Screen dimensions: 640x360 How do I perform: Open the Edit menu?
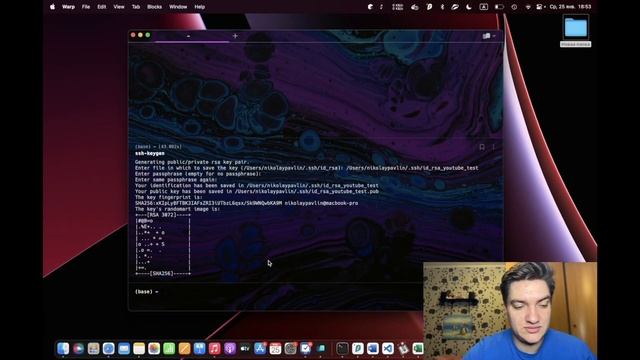tap(102, 7)
